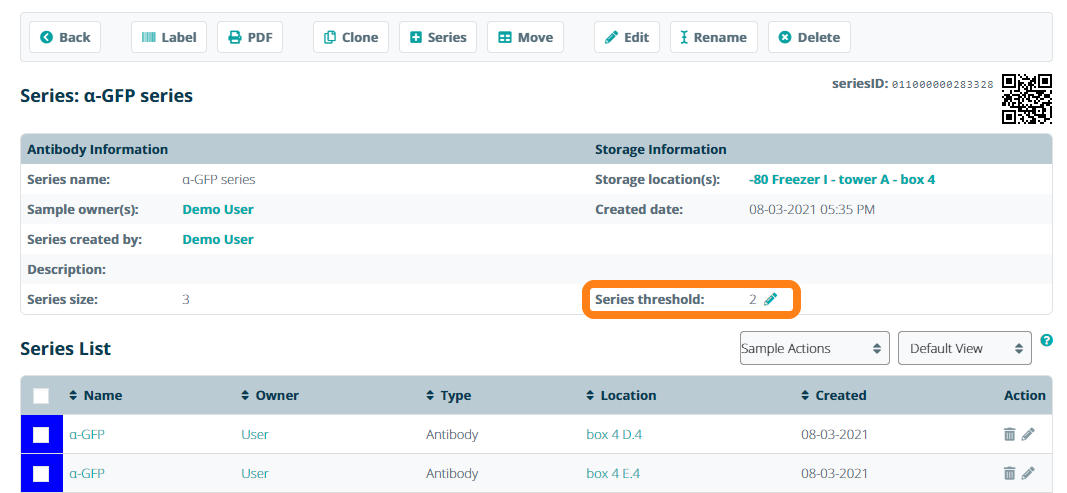Edit the α-GFP sample at box 4 E.4
The height and width of the screenshot is (493, 1067).
[x=1028, y=473]
